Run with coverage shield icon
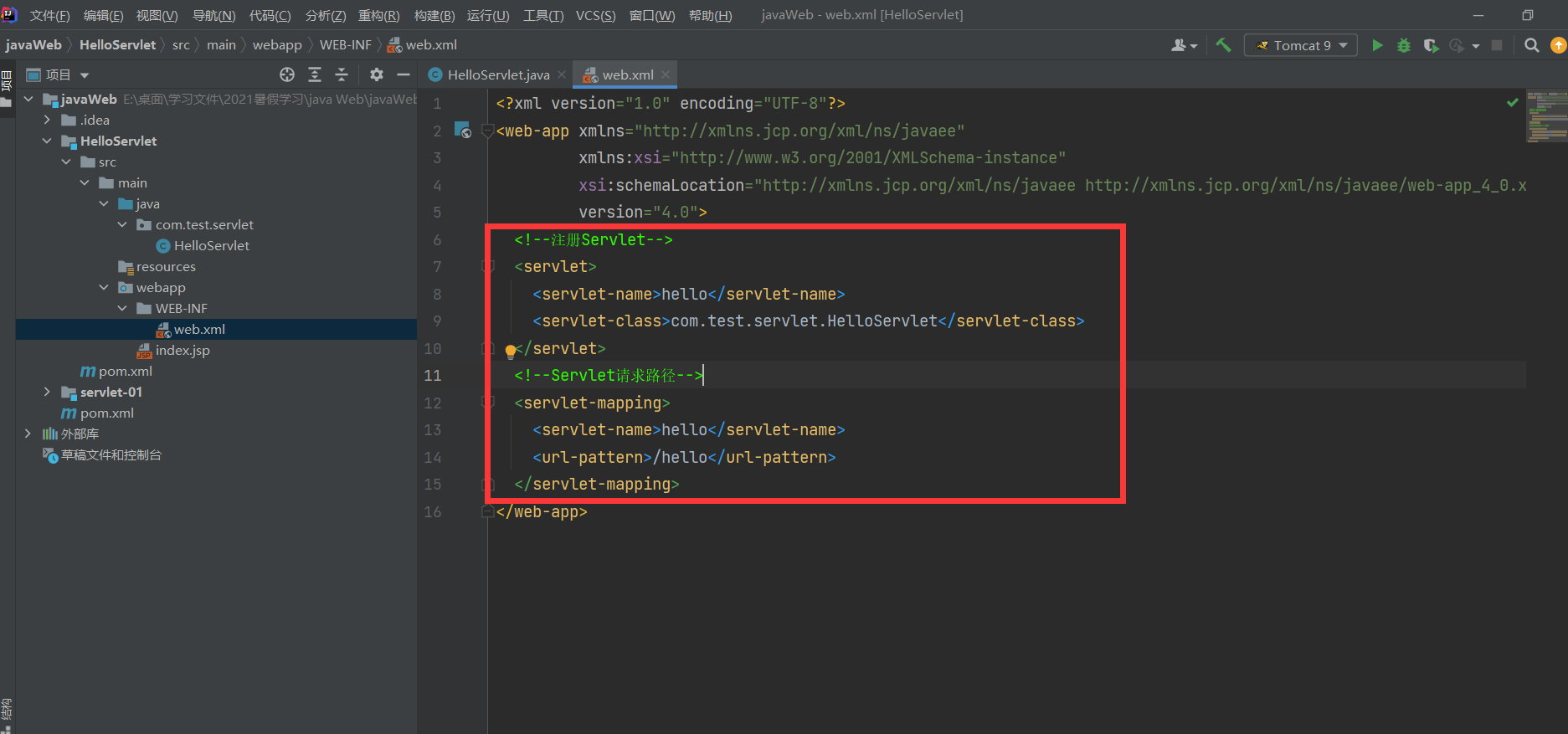 coord(1431,45)
